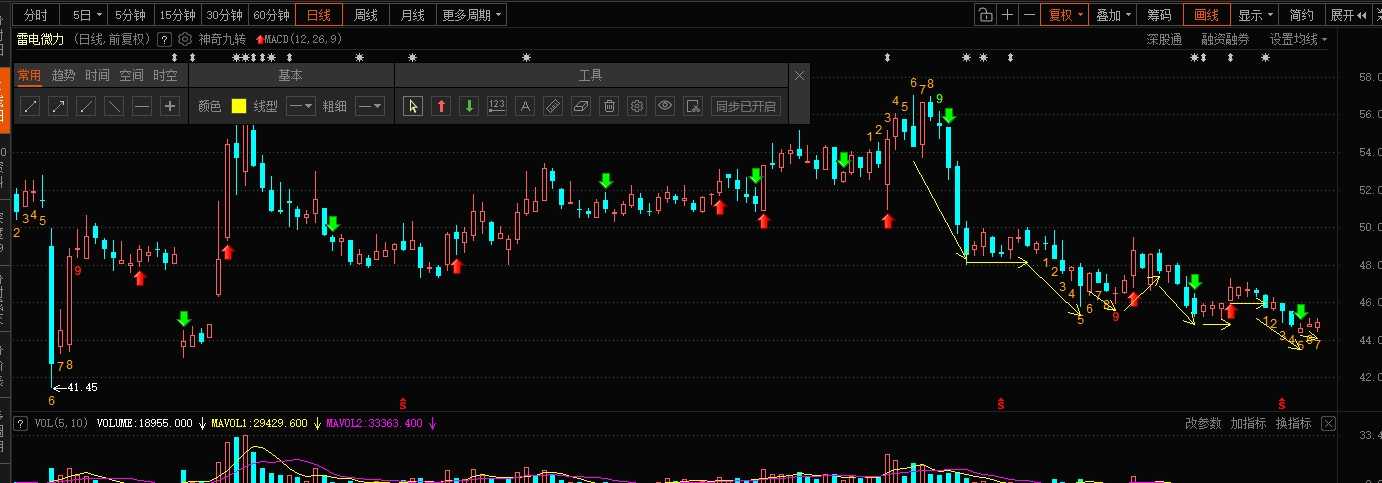
Task: Switch to 分时 intraday chart
Action: coord(34,15)
